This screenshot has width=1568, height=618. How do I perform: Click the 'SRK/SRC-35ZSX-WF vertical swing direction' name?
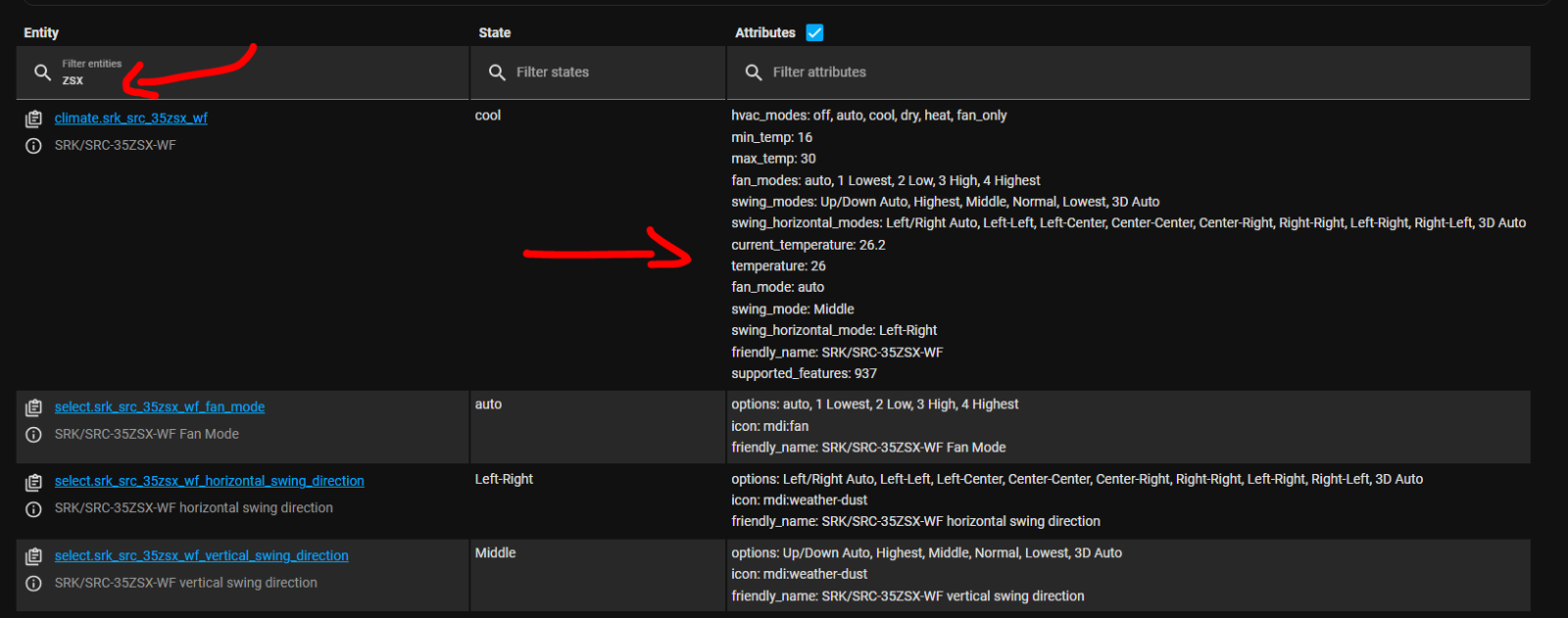click(x=186, y=583)
